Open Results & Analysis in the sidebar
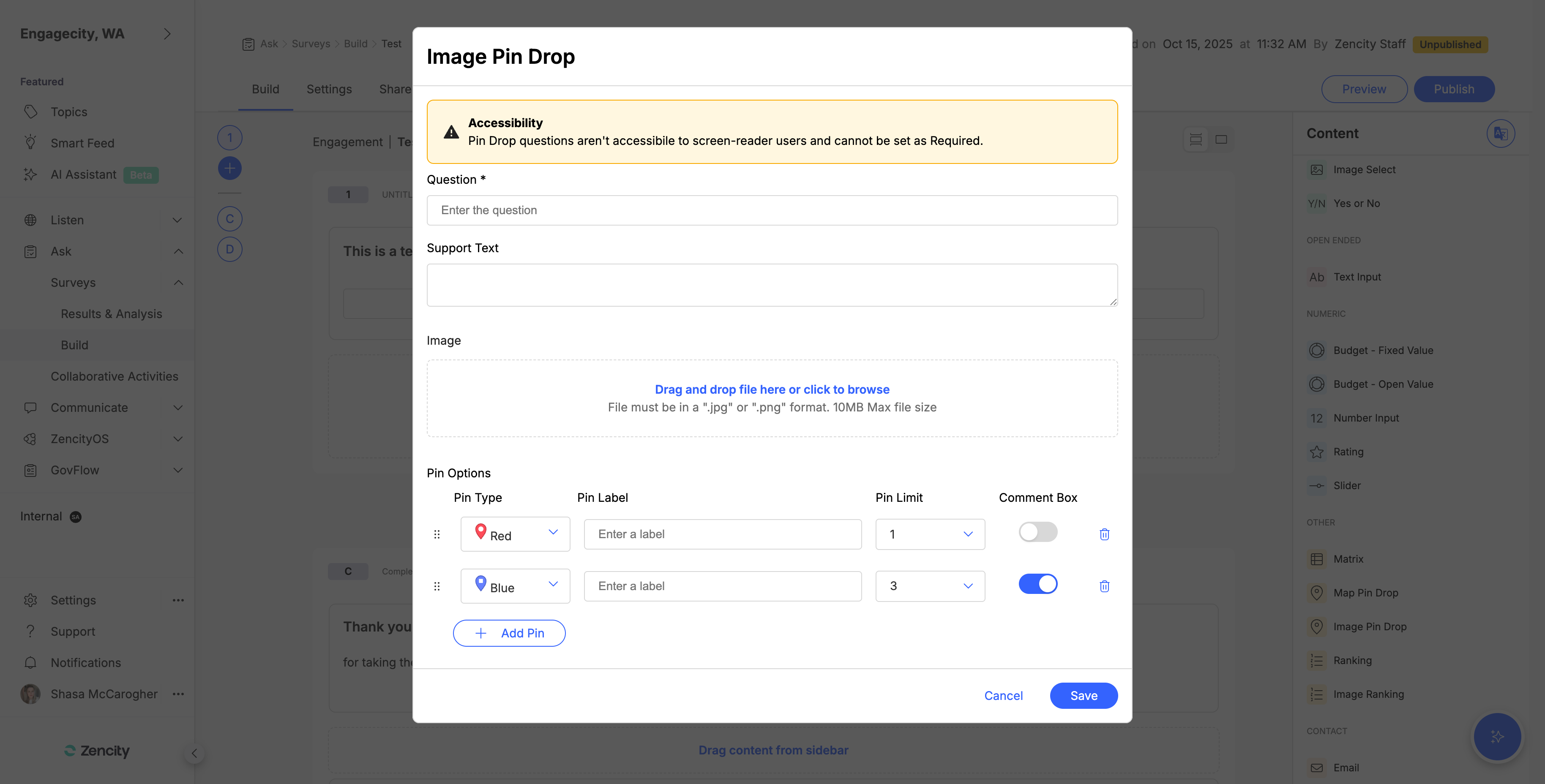 [x=111, y=313]
